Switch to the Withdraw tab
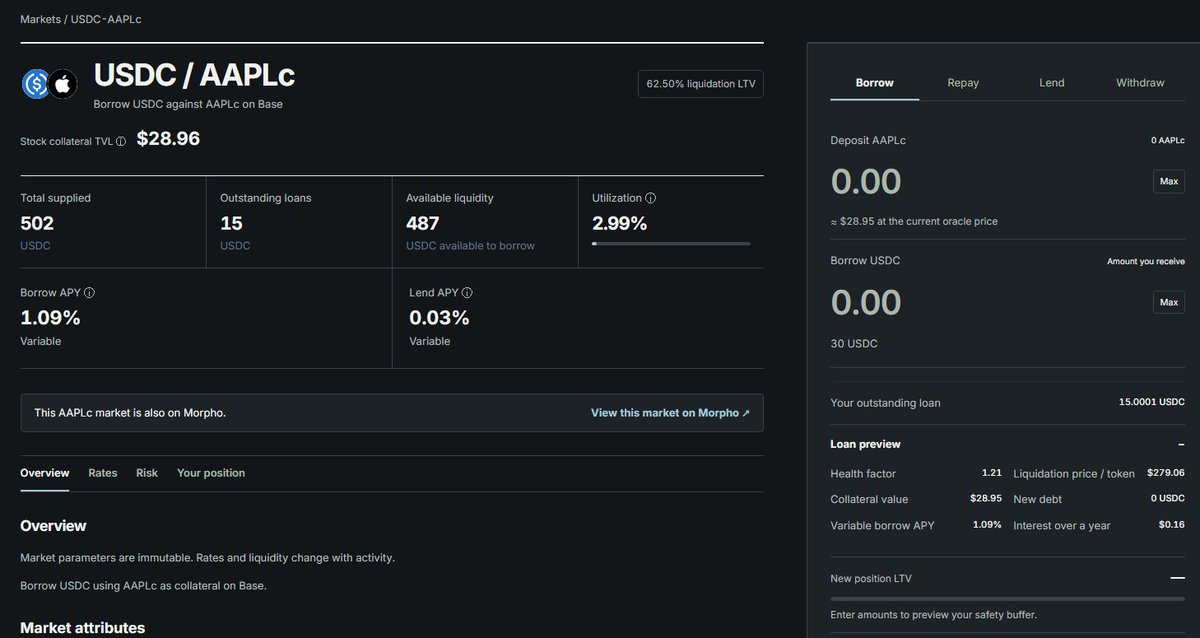This screenshot has width=1200, height=638. pyautogui.click(x=1140, y=83)
